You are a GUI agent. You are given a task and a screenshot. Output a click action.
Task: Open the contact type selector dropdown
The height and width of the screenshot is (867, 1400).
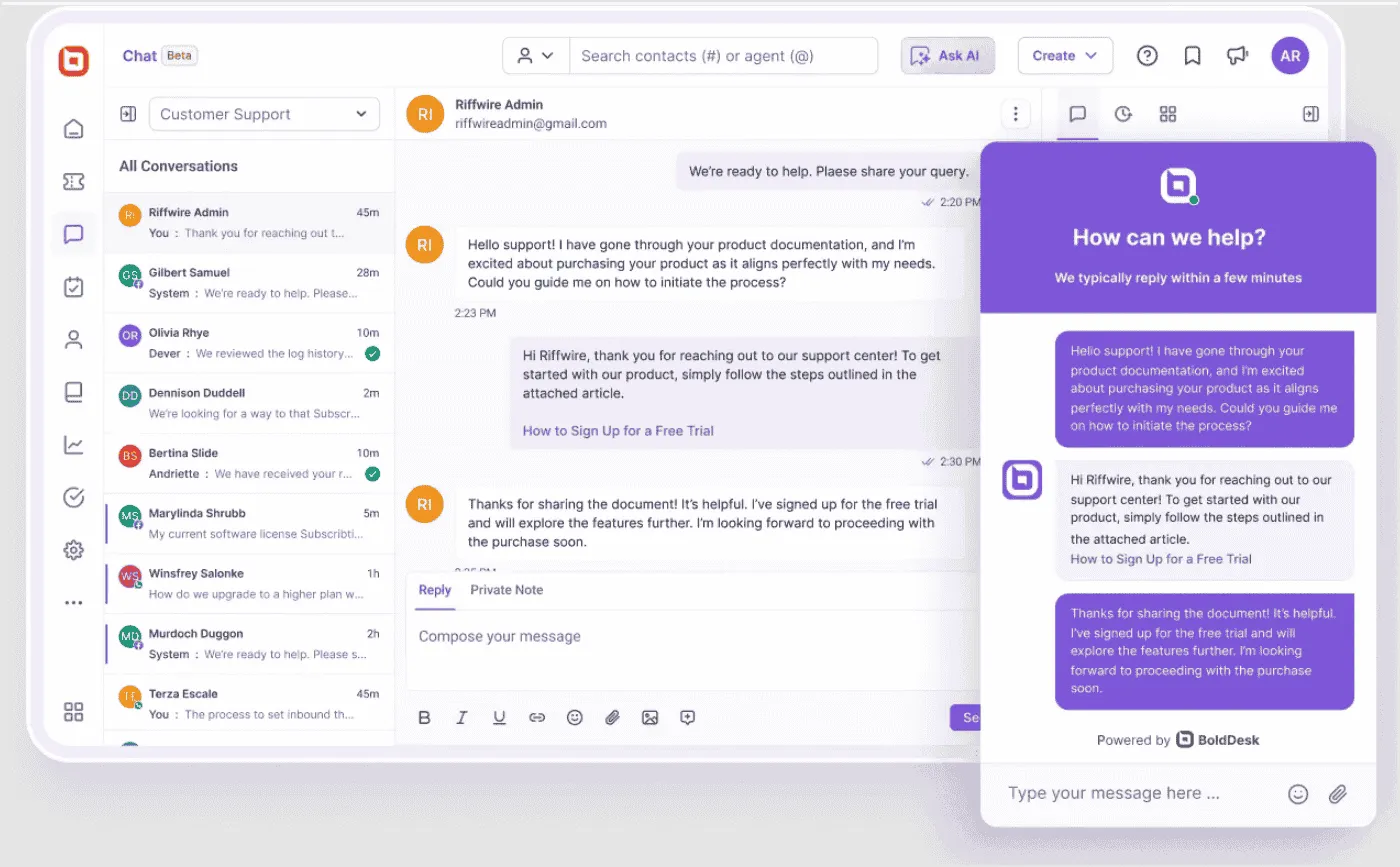[536, 56]
